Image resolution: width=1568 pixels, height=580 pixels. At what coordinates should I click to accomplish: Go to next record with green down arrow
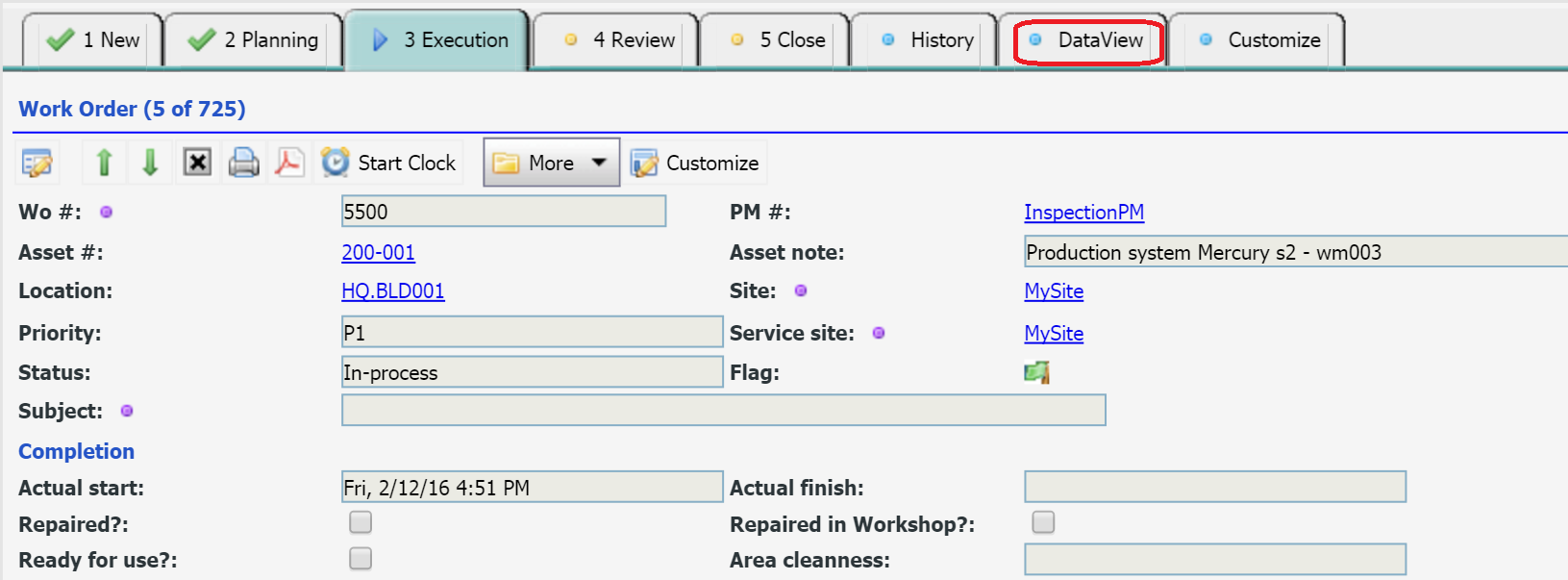tap(150, 163)
